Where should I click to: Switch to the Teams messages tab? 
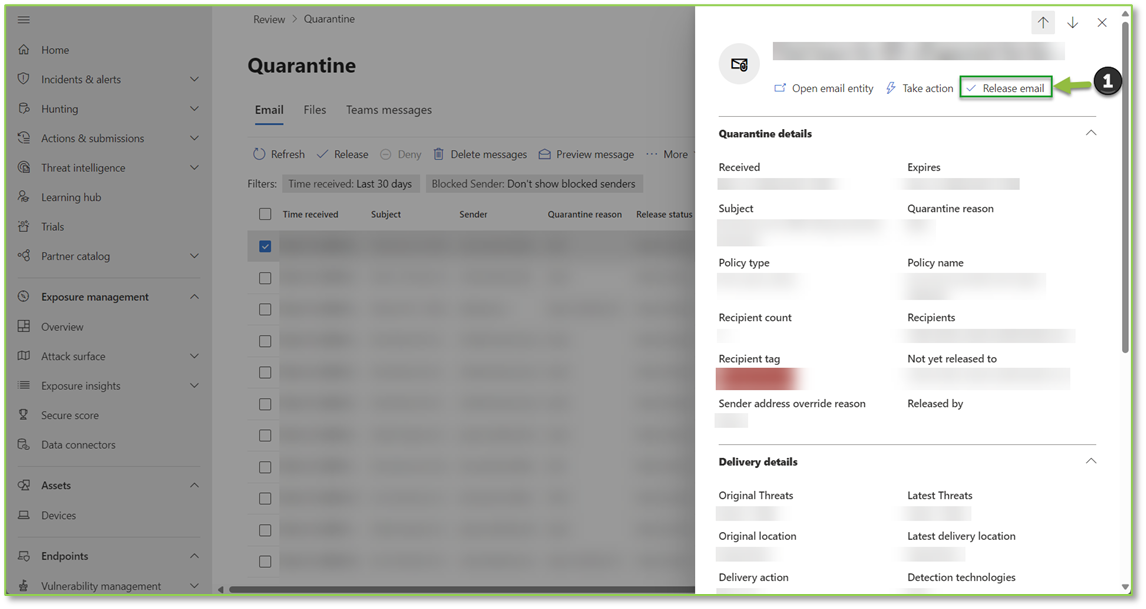pos(391,110)
